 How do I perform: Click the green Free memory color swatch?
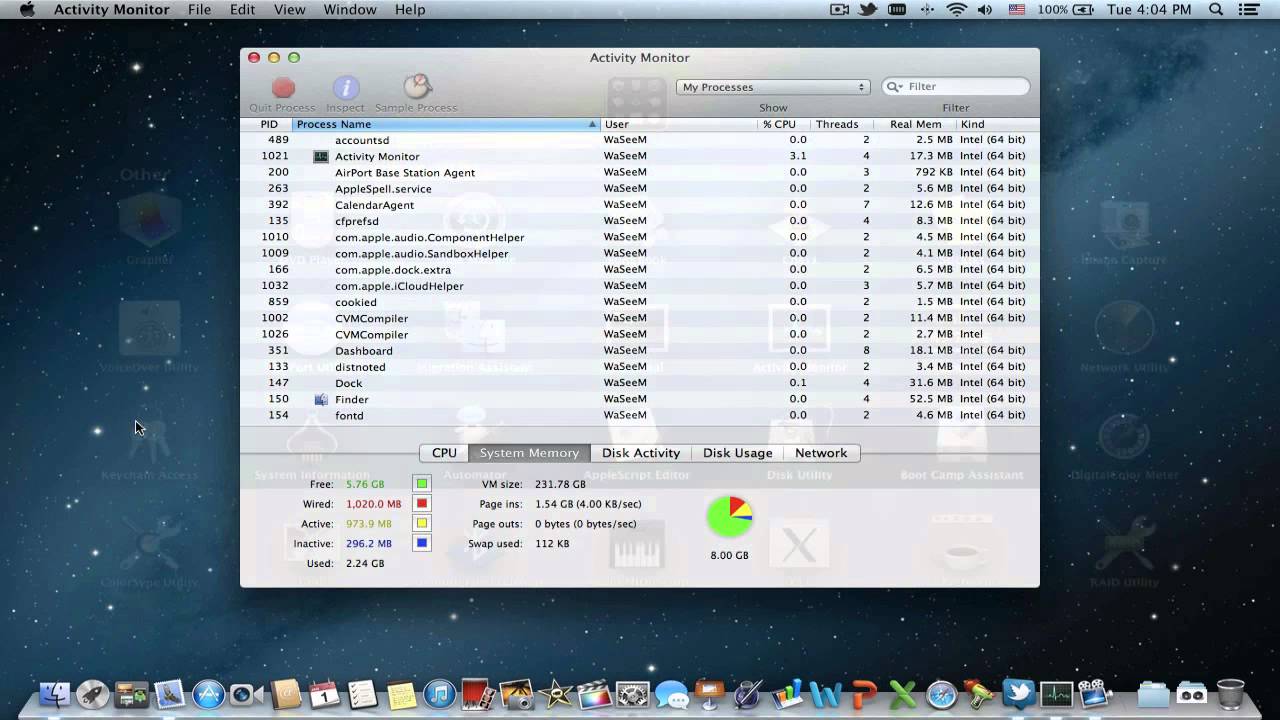click(x=422, y=484)
